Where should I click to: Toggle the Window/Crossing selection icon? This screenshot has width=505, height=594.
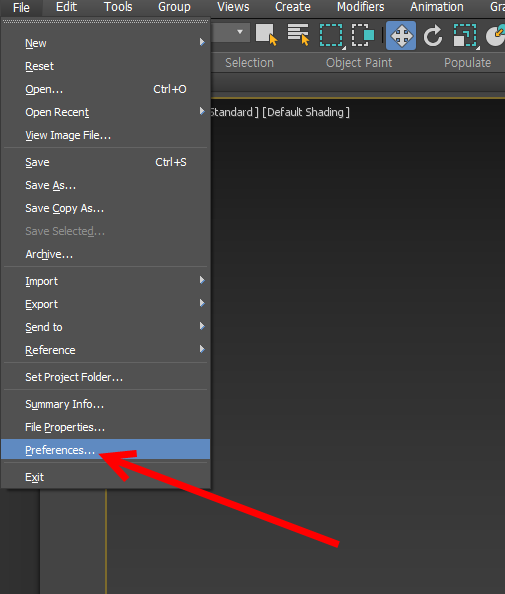click(363, 35)
